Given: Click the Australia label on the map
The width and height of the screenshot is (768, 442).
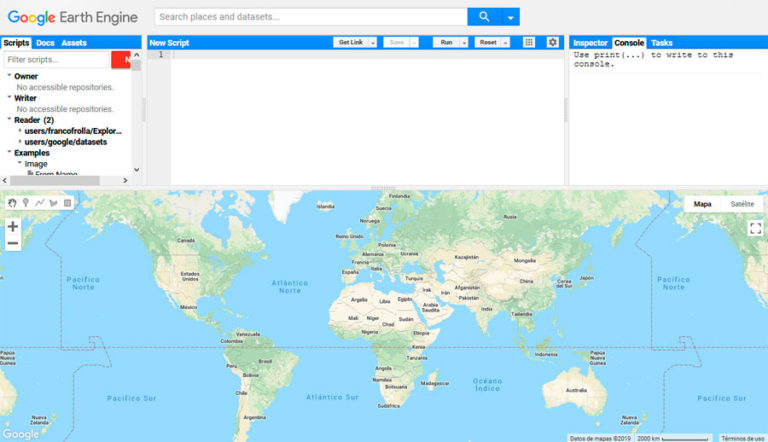Looking at the screenshot, I should (576, 390).
